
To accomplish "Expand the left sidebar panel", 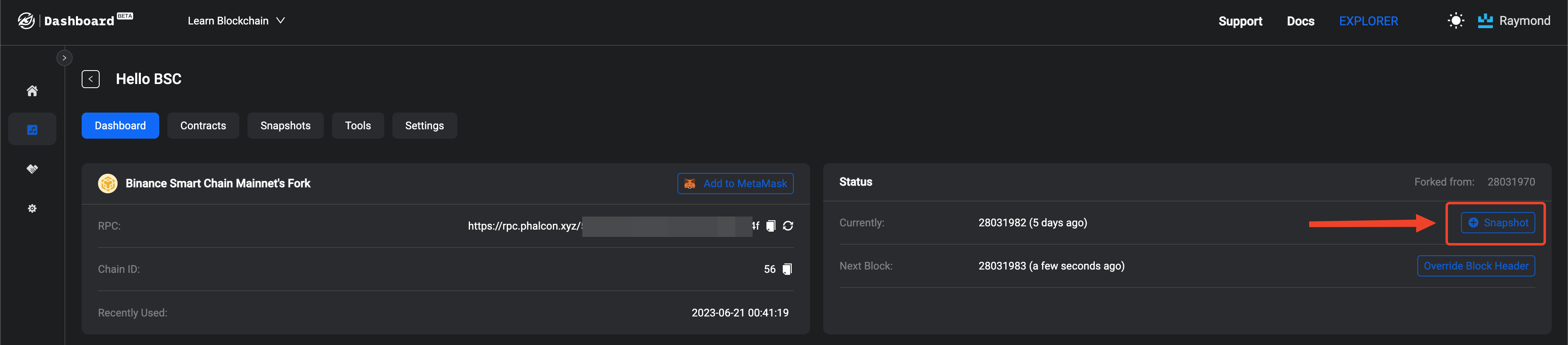I will 65,57.
